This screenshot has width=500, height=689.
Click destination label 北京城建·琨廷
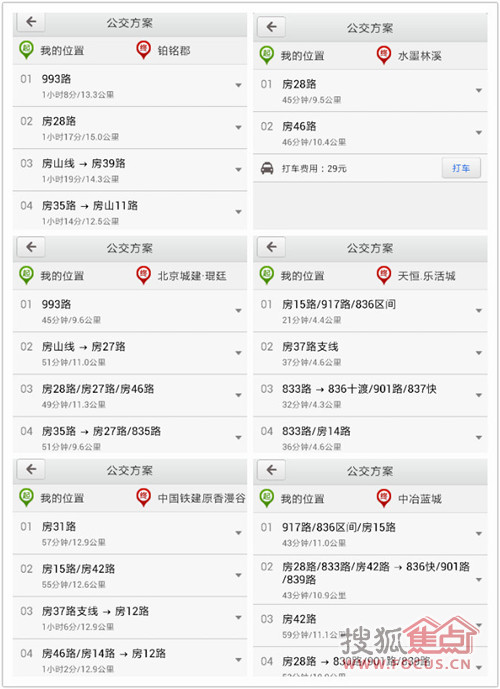(x=192, y=276)
